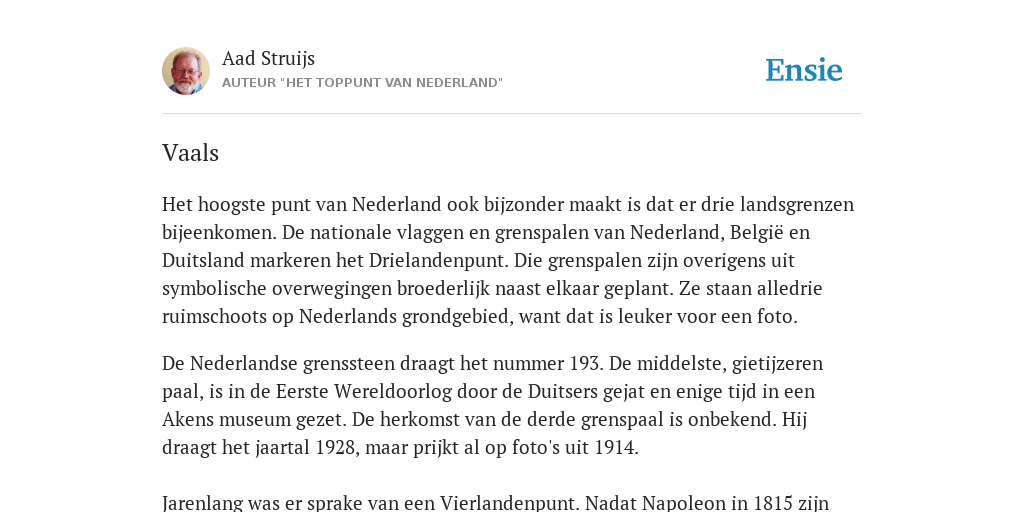
Task: Click the author name Aad Struijs
Action: 268,58
